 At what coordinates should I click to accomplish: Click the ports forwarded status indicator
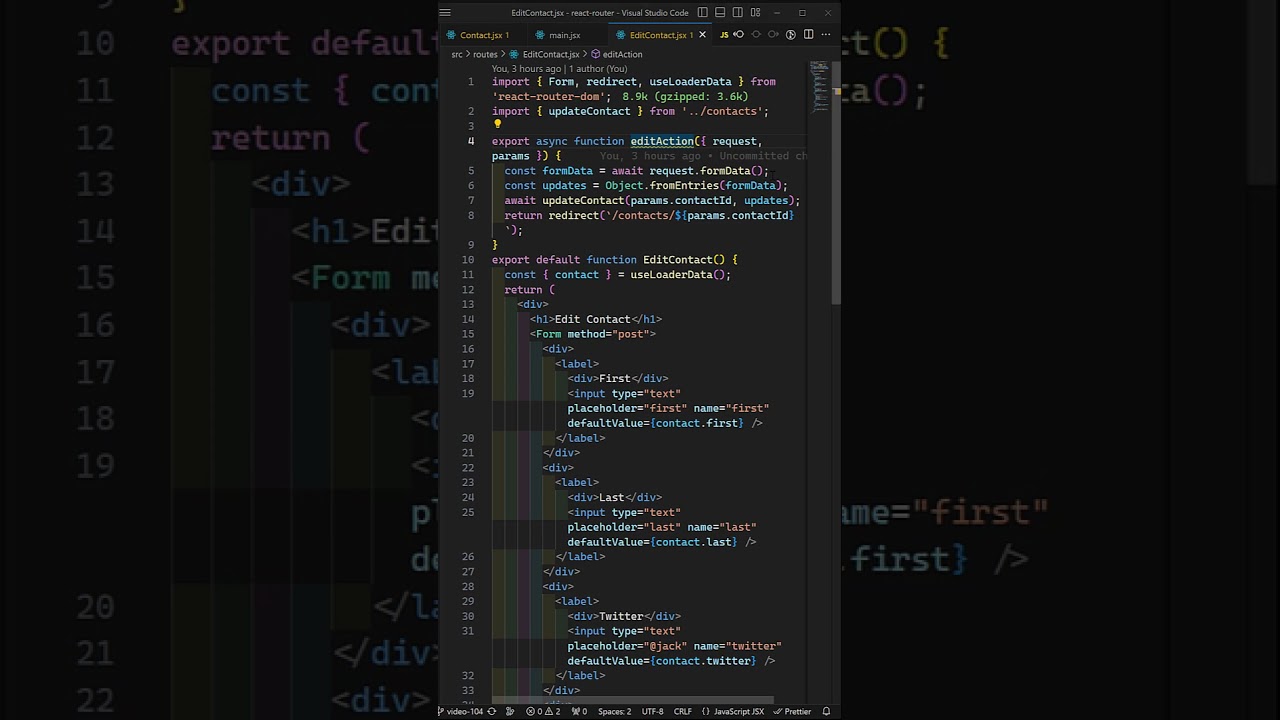tap(577, 712)
